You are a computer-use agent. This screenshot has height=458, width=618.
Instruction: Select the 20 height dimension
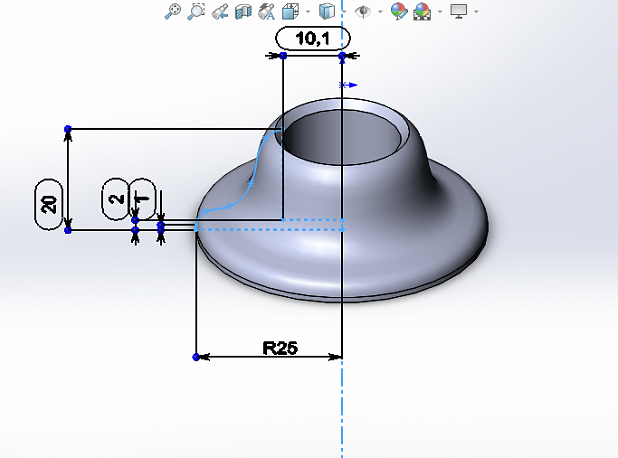tap(49, 204)
